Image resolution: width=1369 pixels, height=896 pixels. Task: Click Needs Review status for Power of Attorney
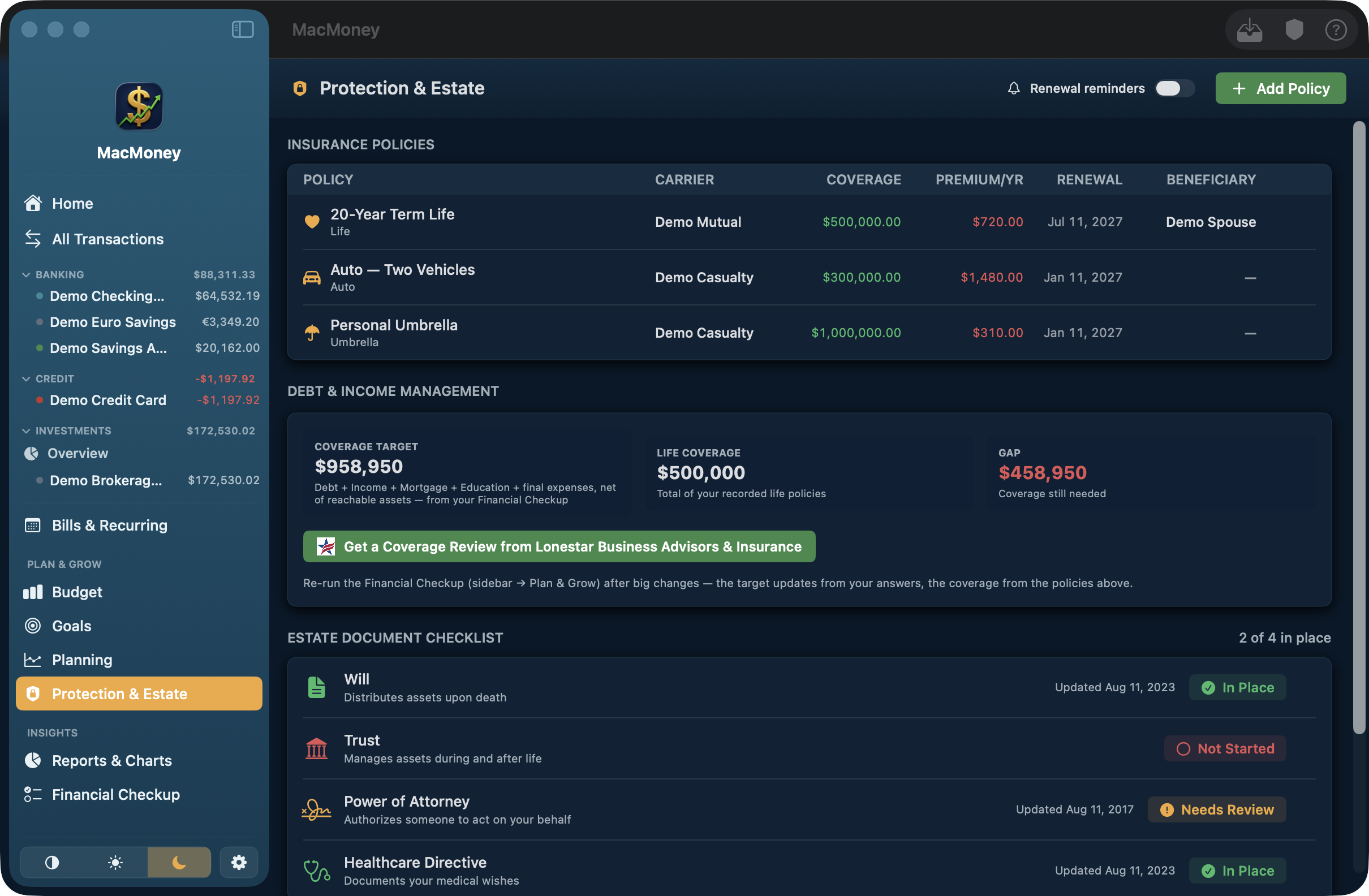pyautogui.click(x=1217, y=809)
